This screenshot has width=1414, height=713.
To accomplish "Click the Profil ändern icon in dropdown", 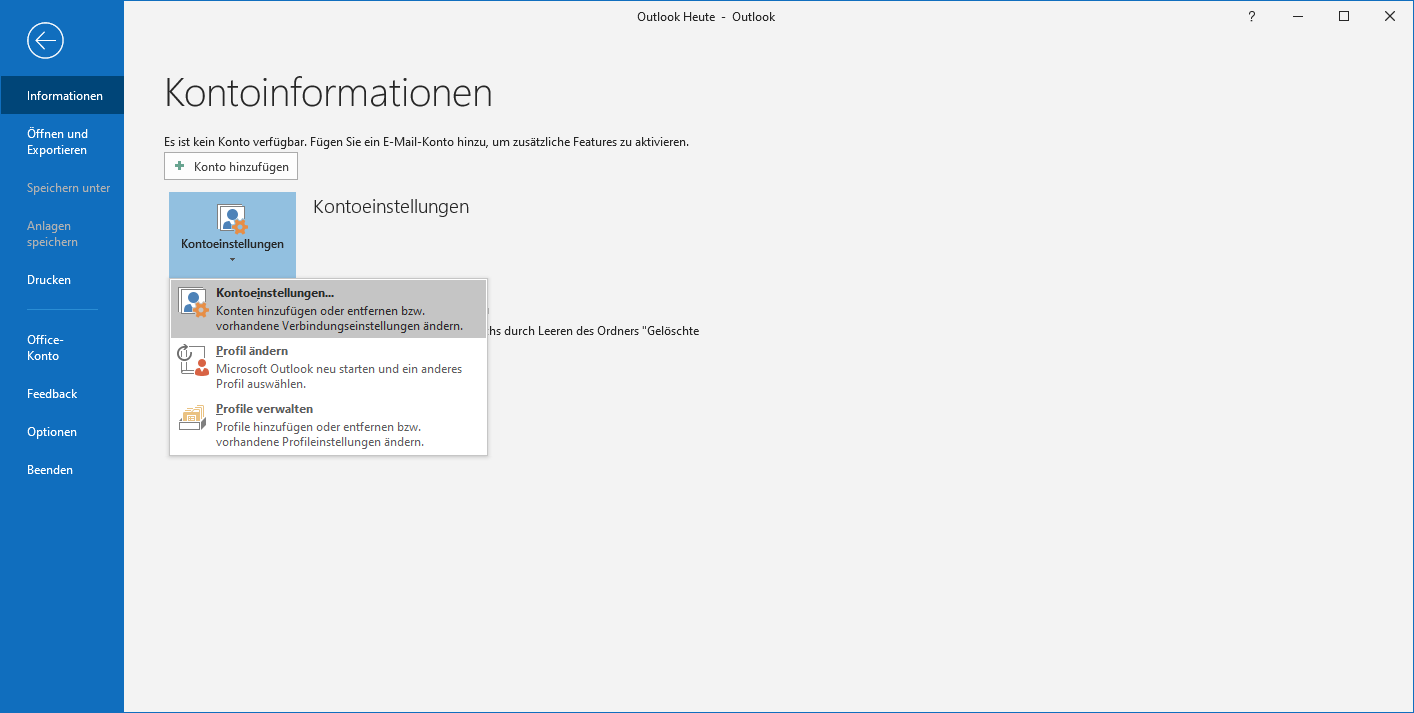I will 193,360.
